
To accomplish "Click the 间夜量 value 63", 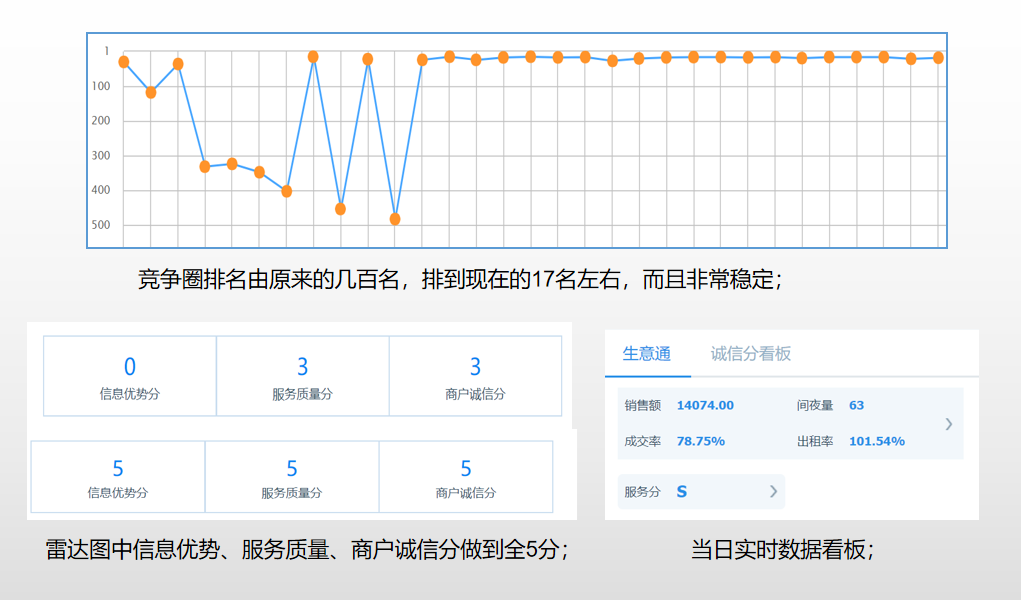I will click(x=856, y=405).
